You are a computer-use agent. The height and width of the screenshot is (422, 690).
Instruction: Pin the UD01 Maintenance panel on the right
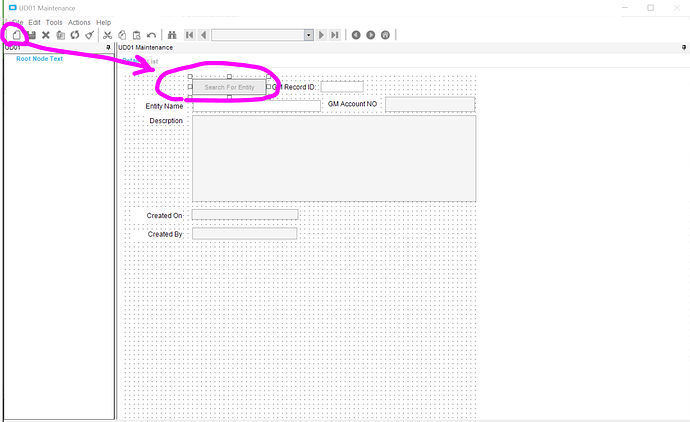683,47
